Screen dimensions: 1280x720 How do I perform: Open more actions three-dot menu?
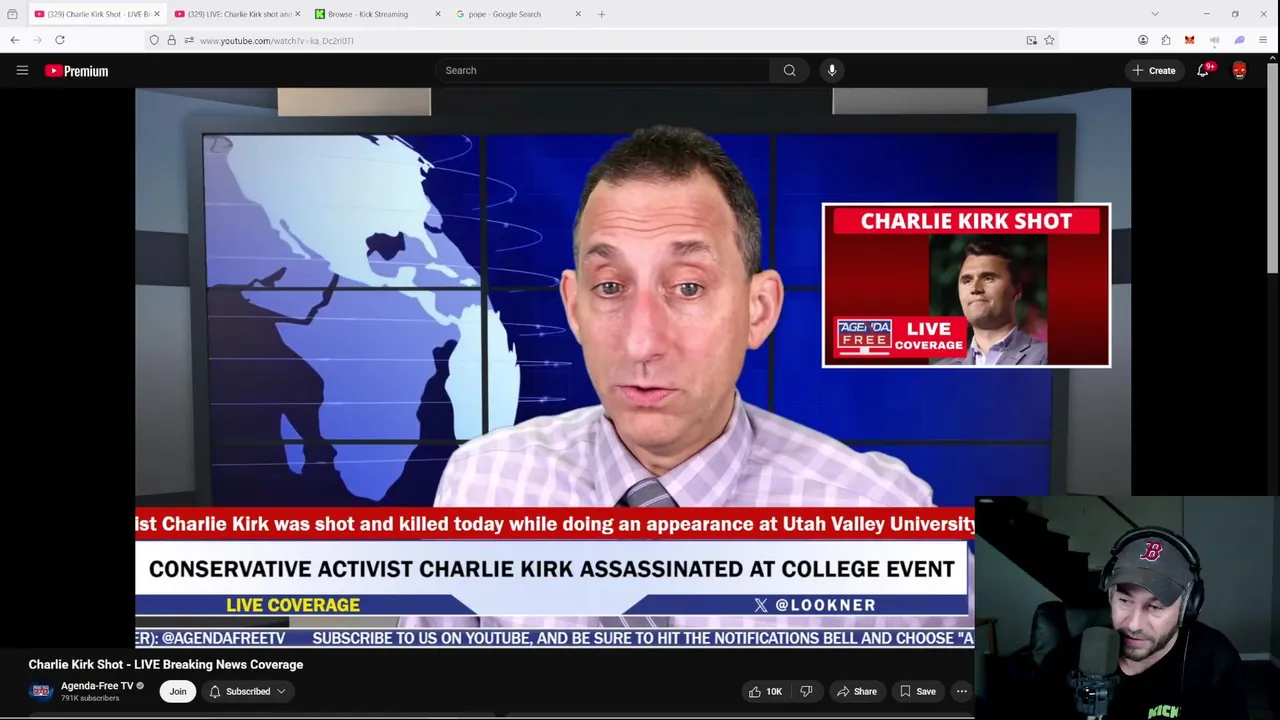(962, 691)
